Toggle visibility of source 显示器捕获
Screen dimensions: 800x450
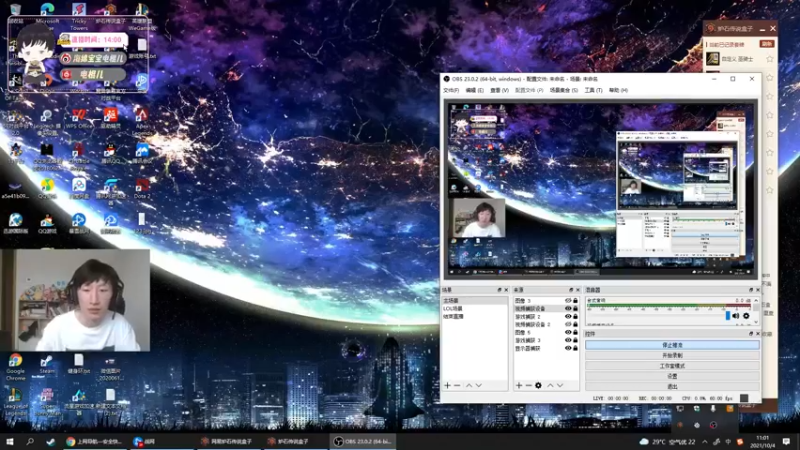568,348
